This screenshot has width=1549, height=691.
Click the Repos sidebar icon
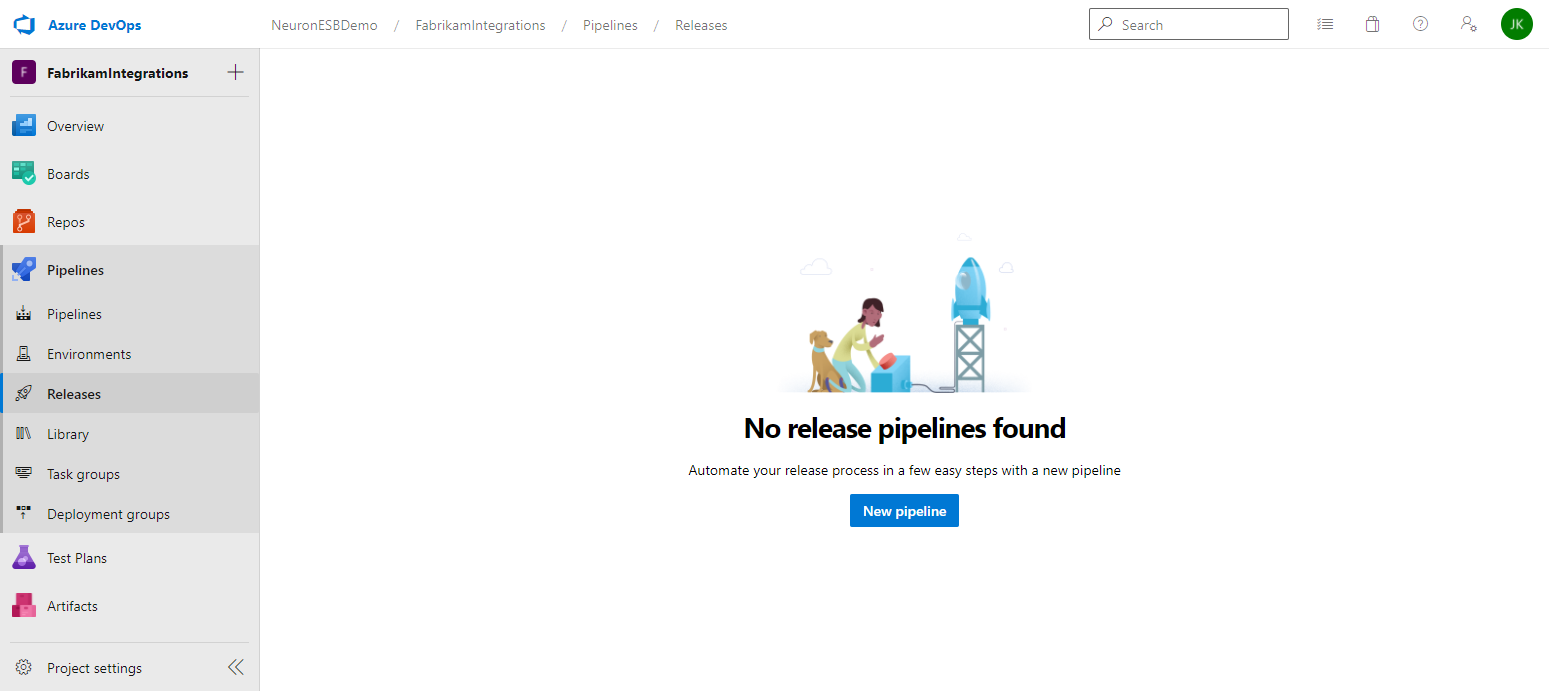click(x=24, y=222)
